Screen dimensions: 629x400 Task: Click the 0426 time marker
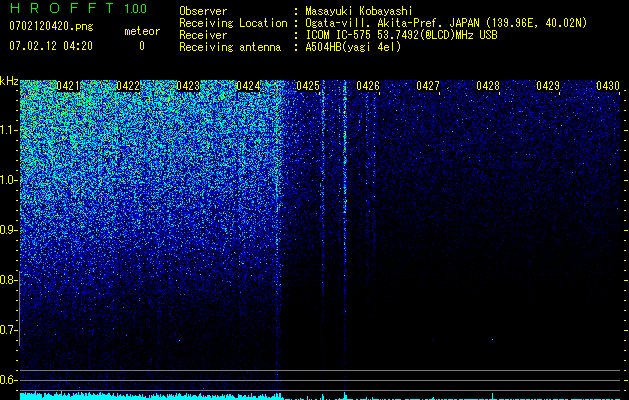pyautogui.click(x=368, y=86)
